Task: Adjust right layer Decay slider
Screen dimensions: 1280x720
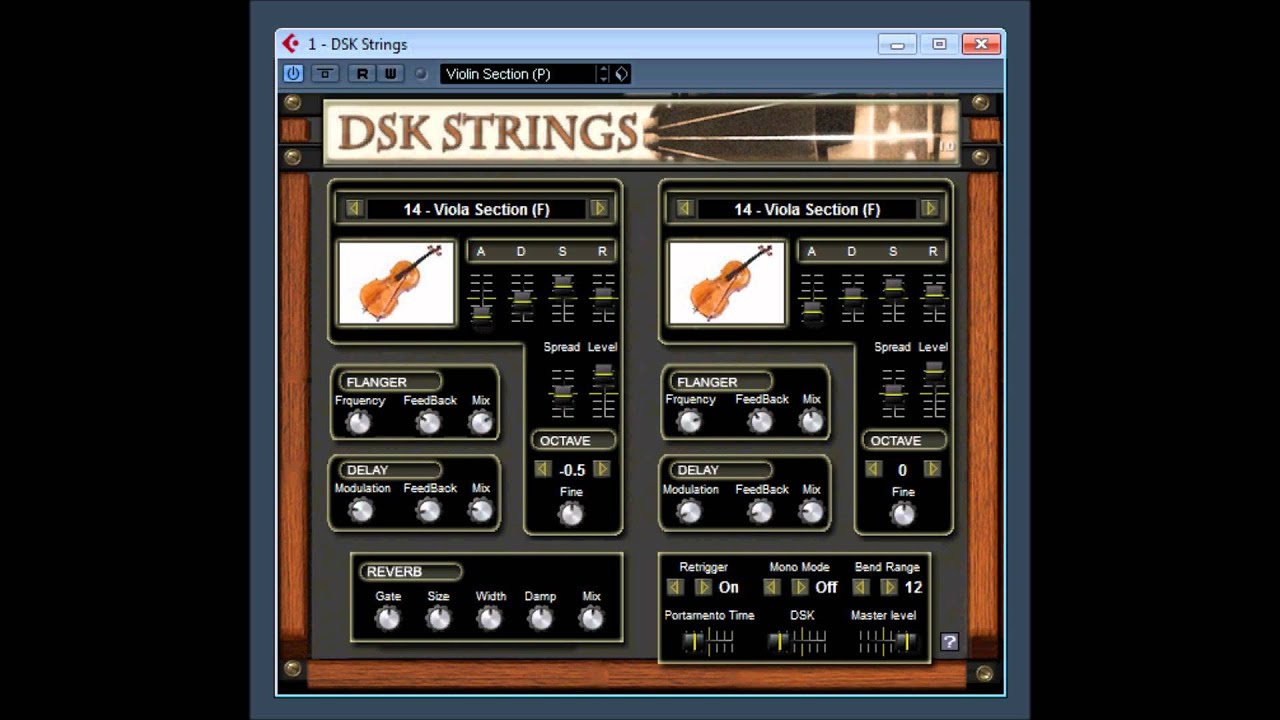Action: pyautogui.click(x=852, y=298)
